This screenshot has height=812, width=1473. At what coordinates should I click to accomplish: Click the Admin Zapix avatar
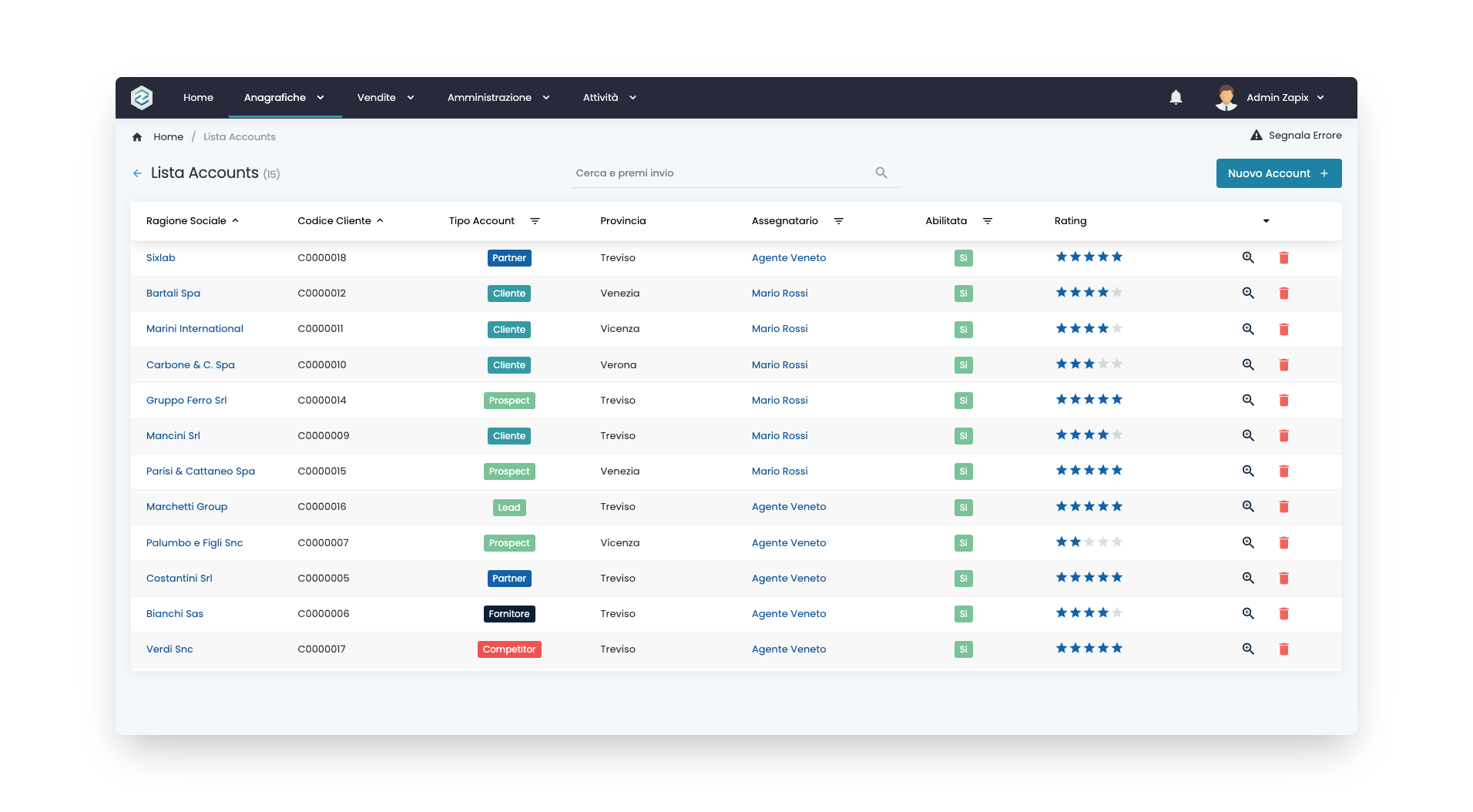tap(1226, 98)
